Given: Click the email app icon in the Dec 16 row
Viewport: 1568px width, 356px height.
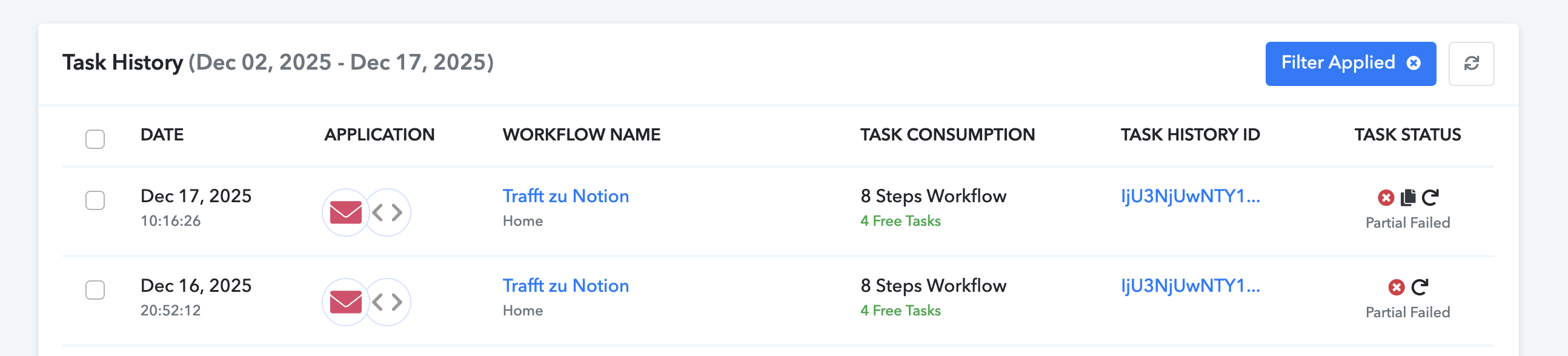Looking at the screenshot, I should pos(345,302).
